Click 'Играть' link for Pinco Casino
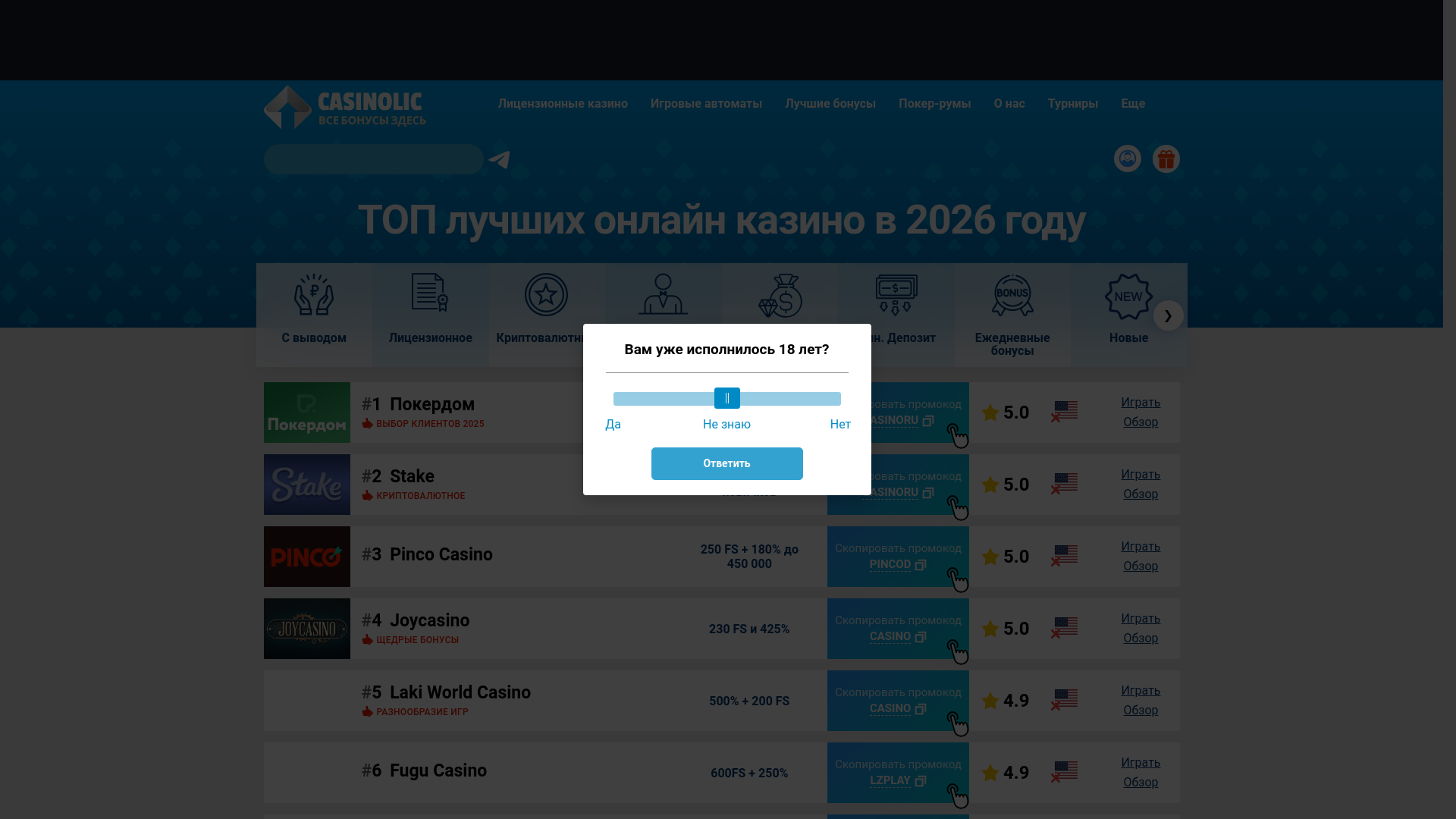 point(1141,547)
